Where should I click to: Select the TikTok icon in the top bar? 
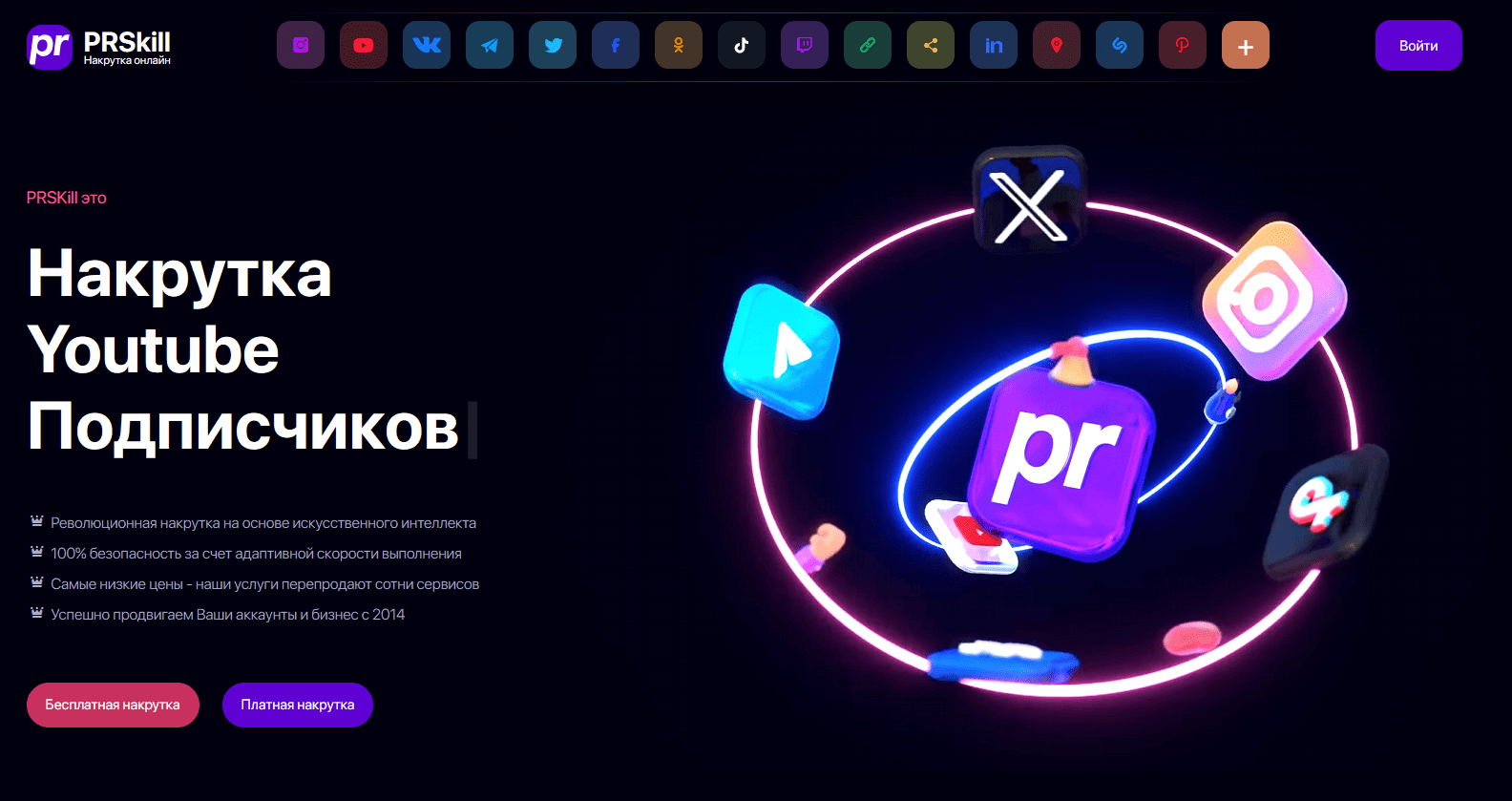pyautogui.click(x=742, y=45)
